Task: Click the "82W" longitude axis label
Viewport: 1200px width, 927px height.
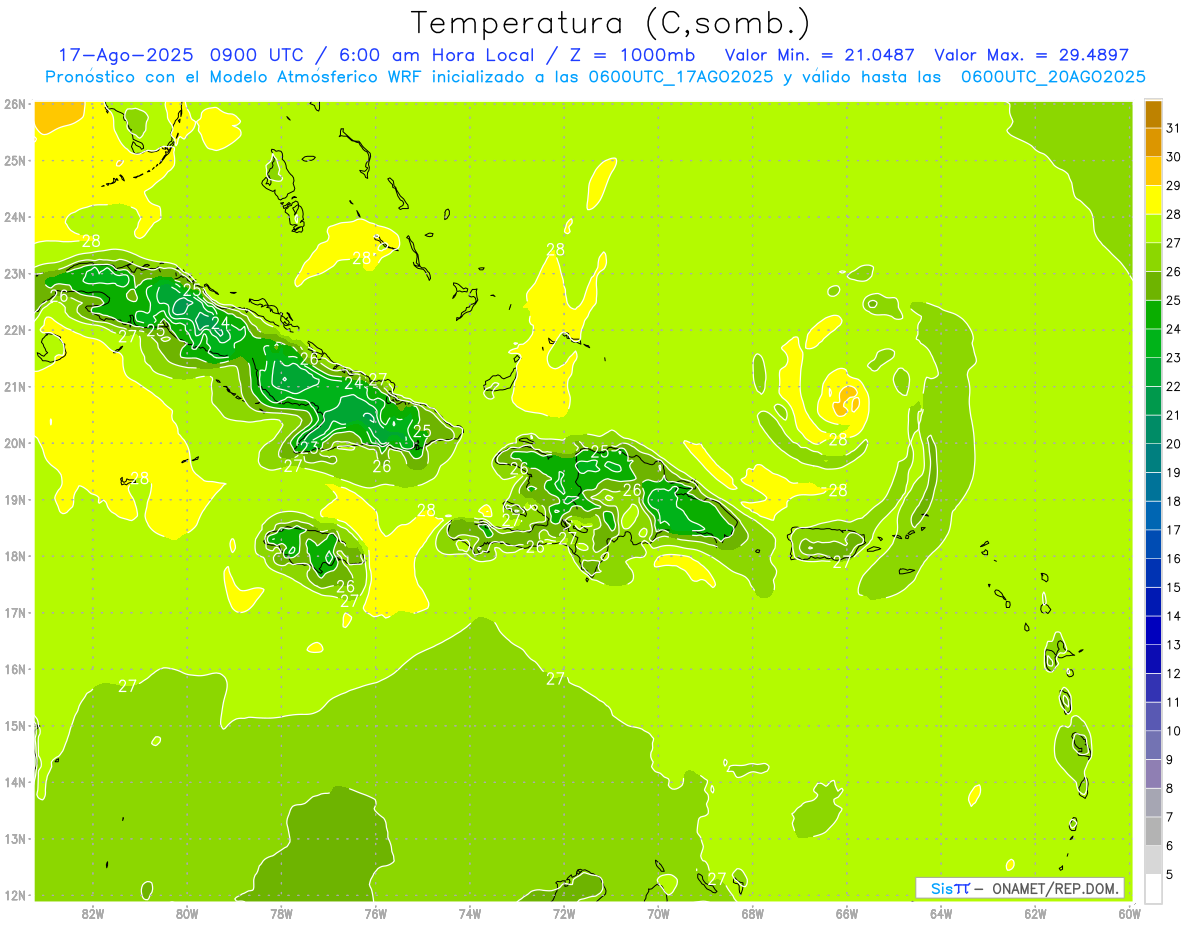Action: pos(93,912)
